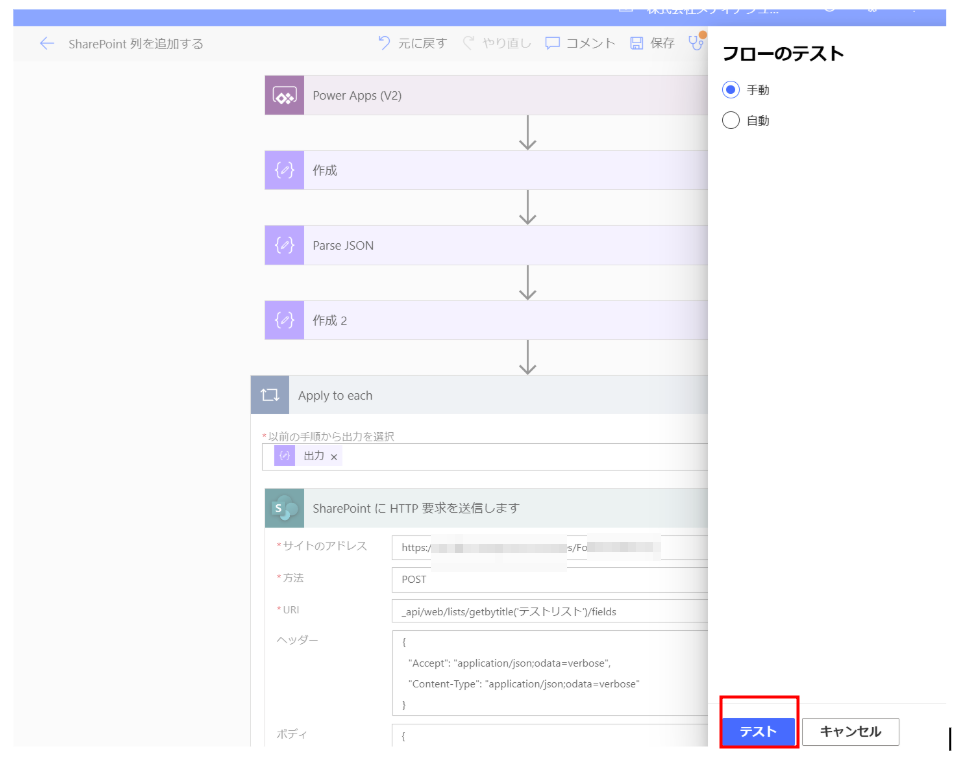962x765 pixels.
Task: Click the Power Apps (V2) trigger icon
Action: 284,96
